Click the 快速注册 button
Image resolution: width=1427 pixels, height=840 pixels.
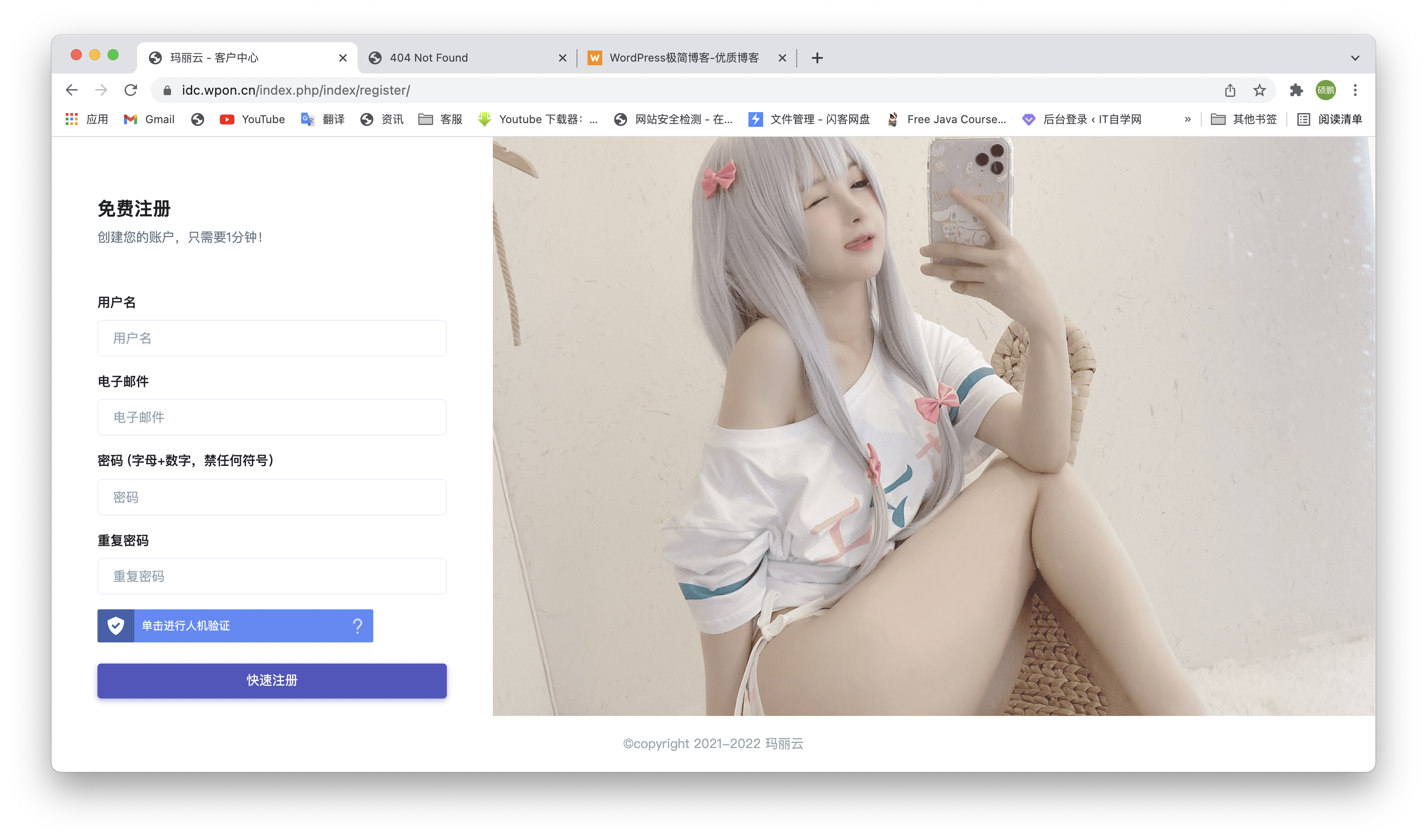click(272, 681)
